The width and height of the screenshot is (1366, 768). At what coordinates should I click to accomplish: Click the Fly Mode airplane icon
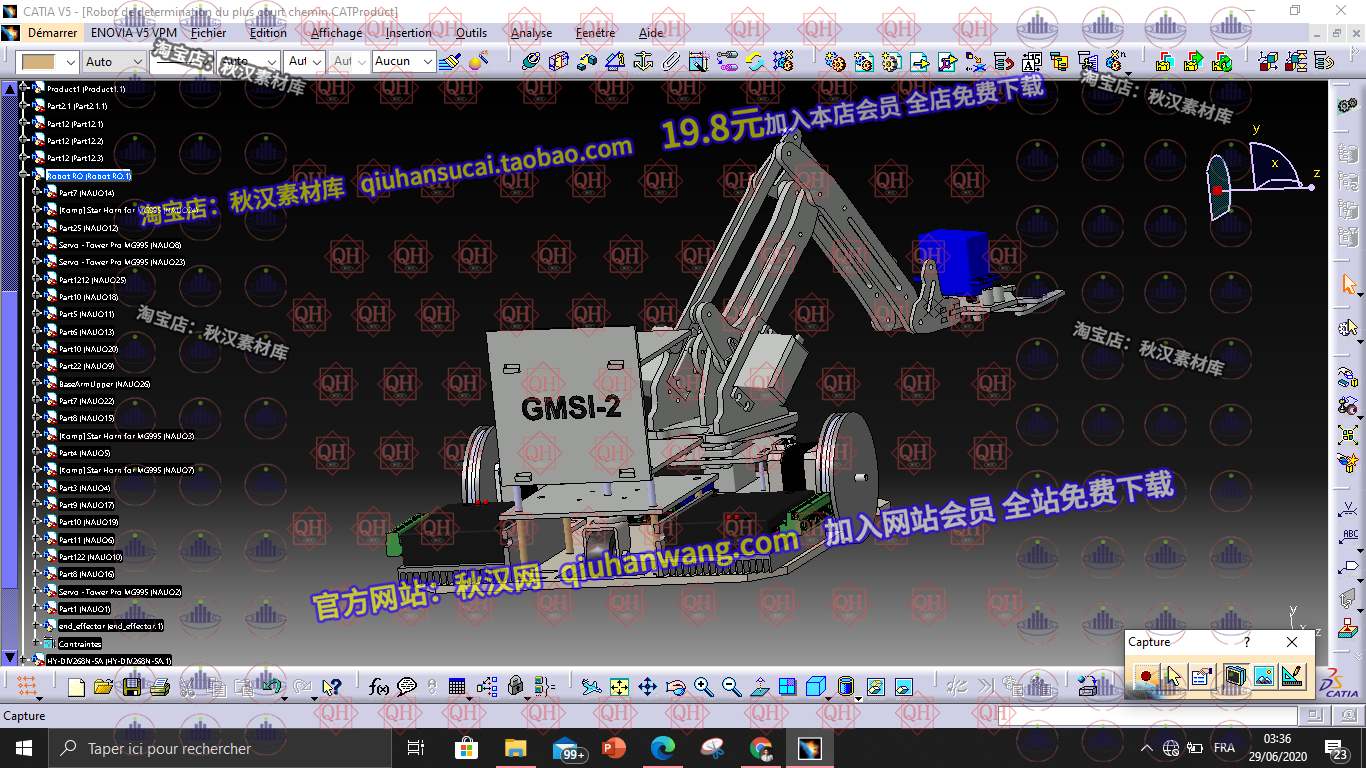point(591,687)
